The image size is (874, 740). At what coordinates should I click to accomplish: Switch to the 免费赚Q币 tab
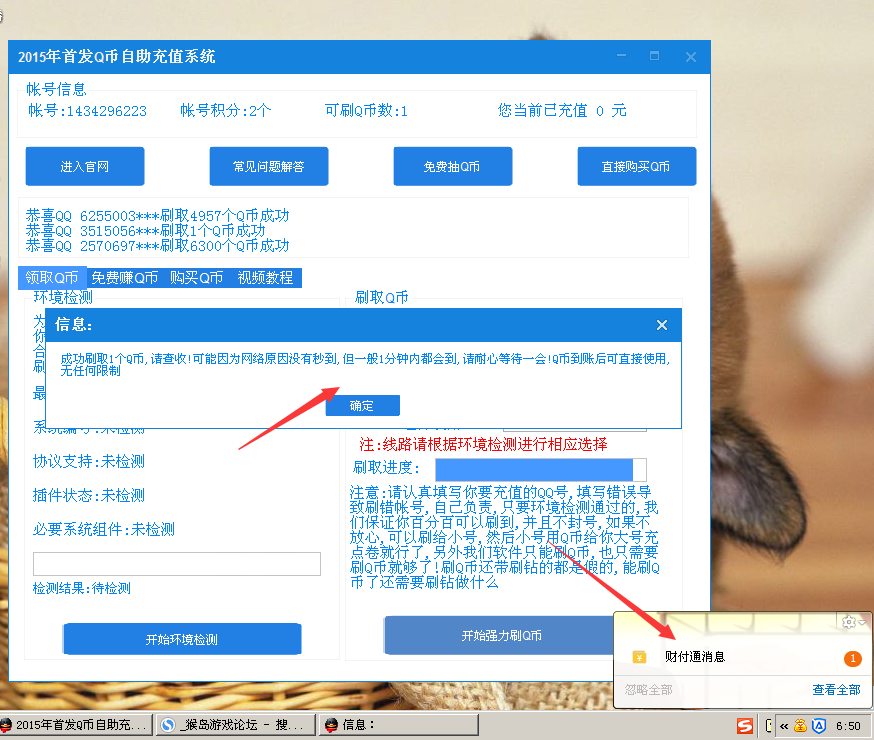tap(123, 277)
